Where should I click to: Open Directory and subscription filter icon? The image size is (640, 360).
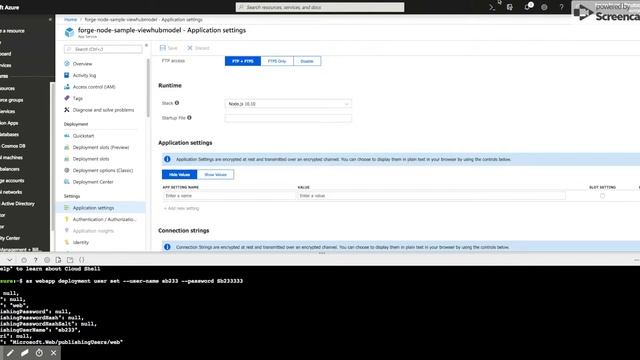click(510, 7)
